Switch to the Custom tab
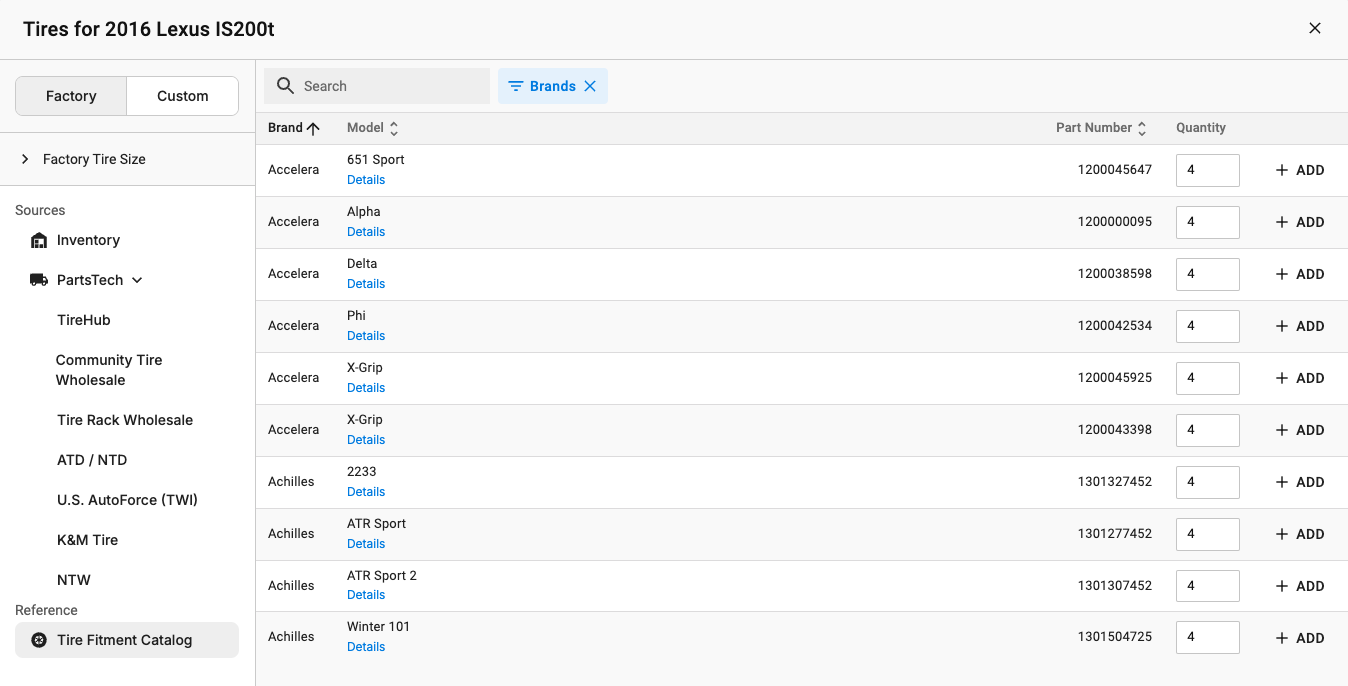Image resolution: width=1348 pixels, height=686 pixels. pos(183,96)
